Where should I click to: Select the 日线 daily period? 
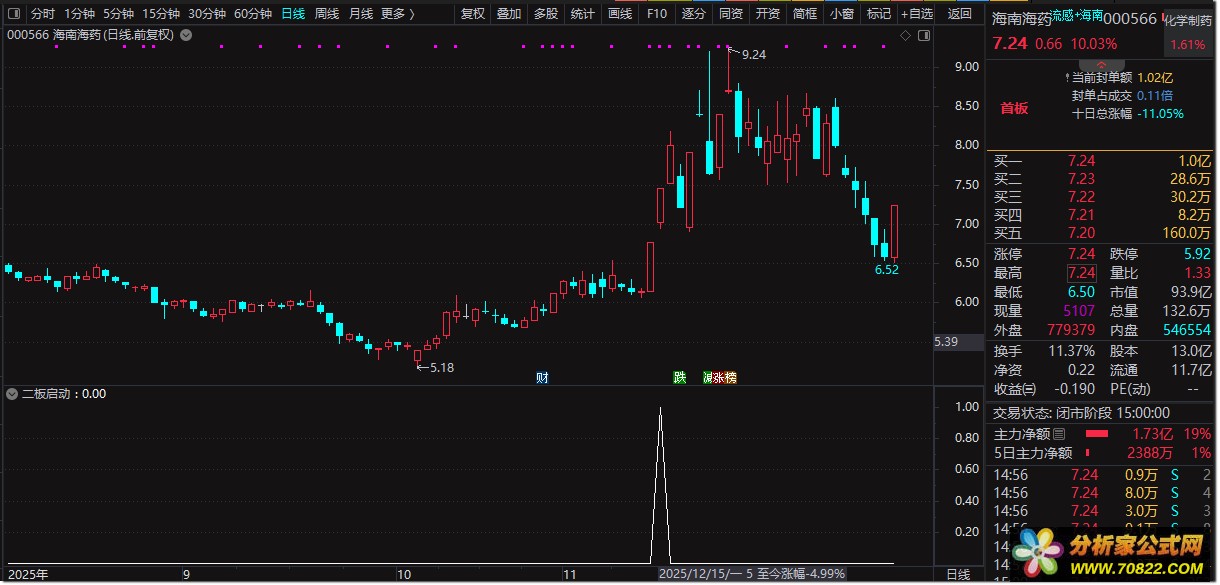coord(293,14)
